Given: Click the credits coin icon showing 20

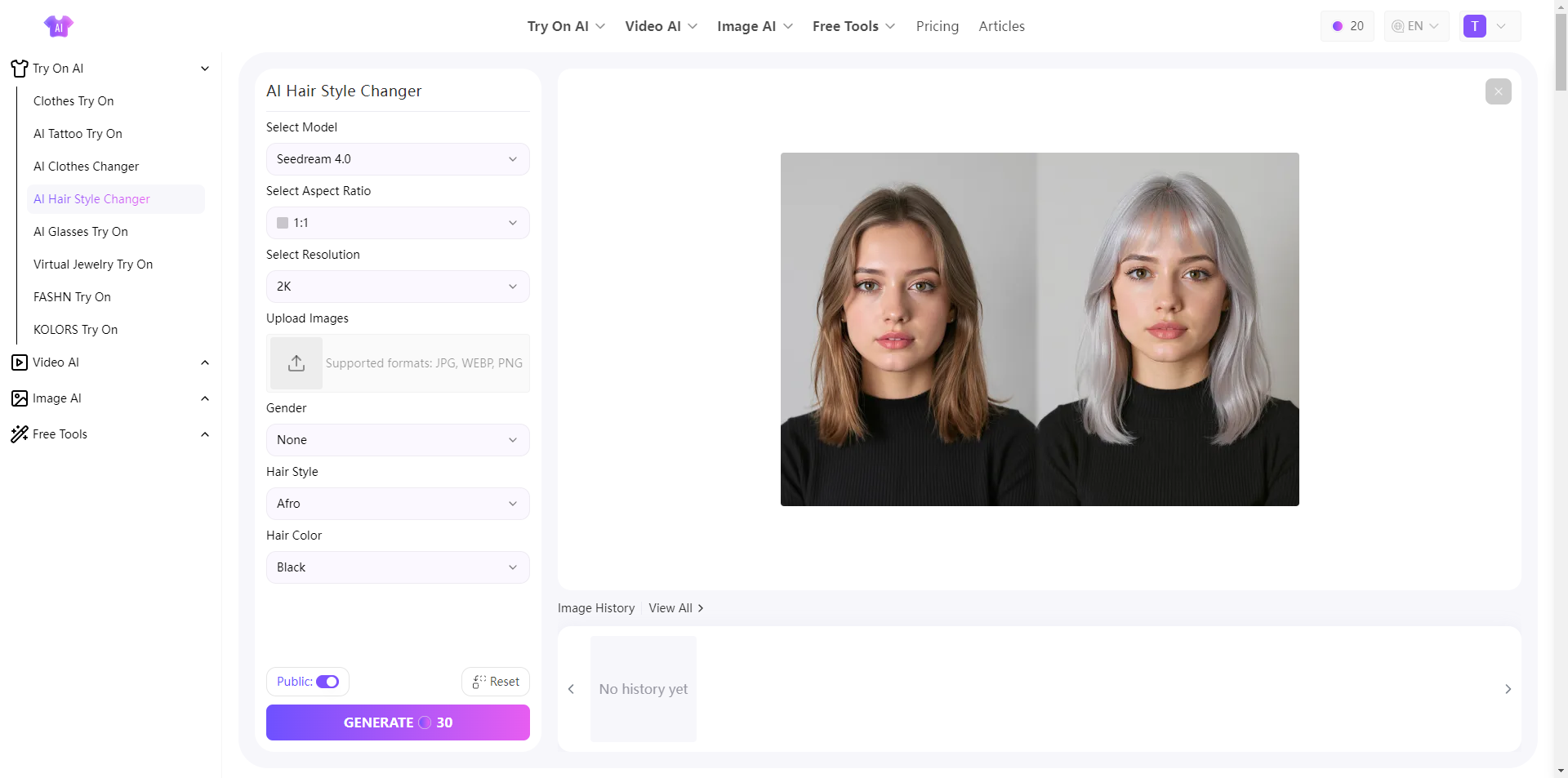Looking at the screenshot, I should tap(1337, 25).
